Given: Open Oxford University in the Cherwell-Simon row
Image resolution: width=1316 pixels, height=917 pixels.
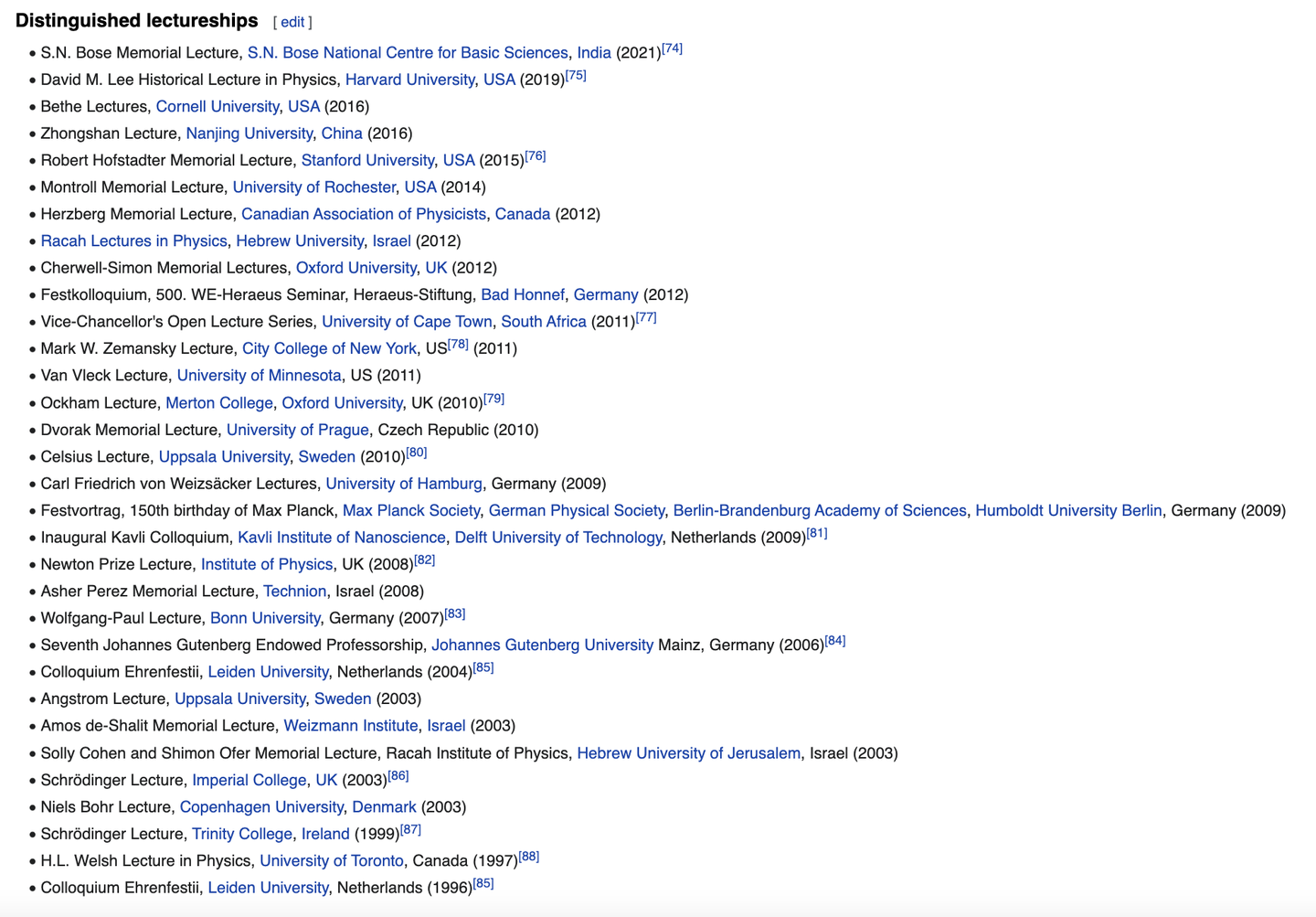Looking at the screenshot, I should click(356, 268).
